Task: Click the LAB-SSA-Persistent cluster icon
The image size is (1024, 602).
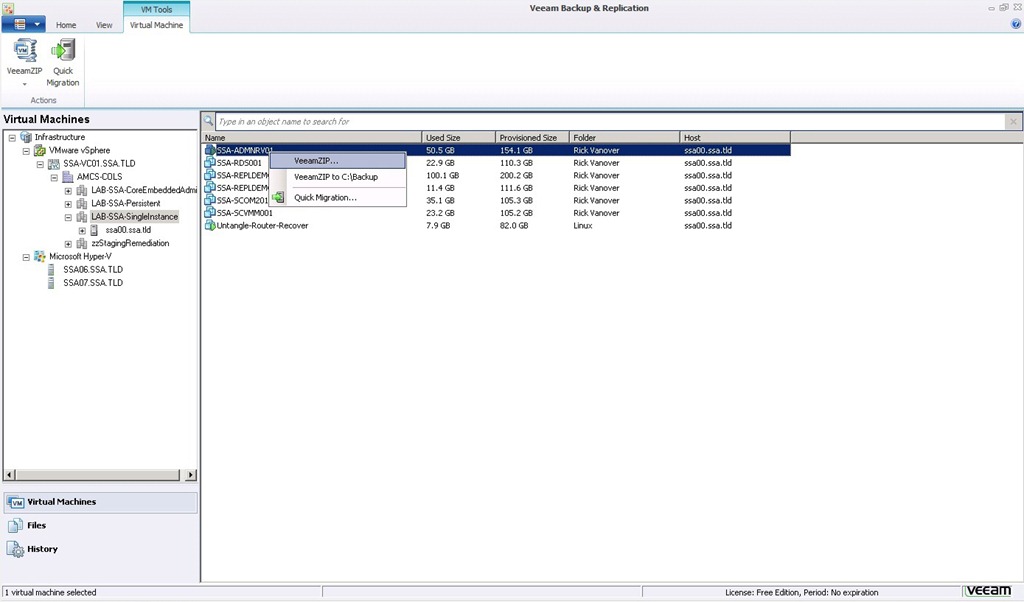Action: [82, 204]
